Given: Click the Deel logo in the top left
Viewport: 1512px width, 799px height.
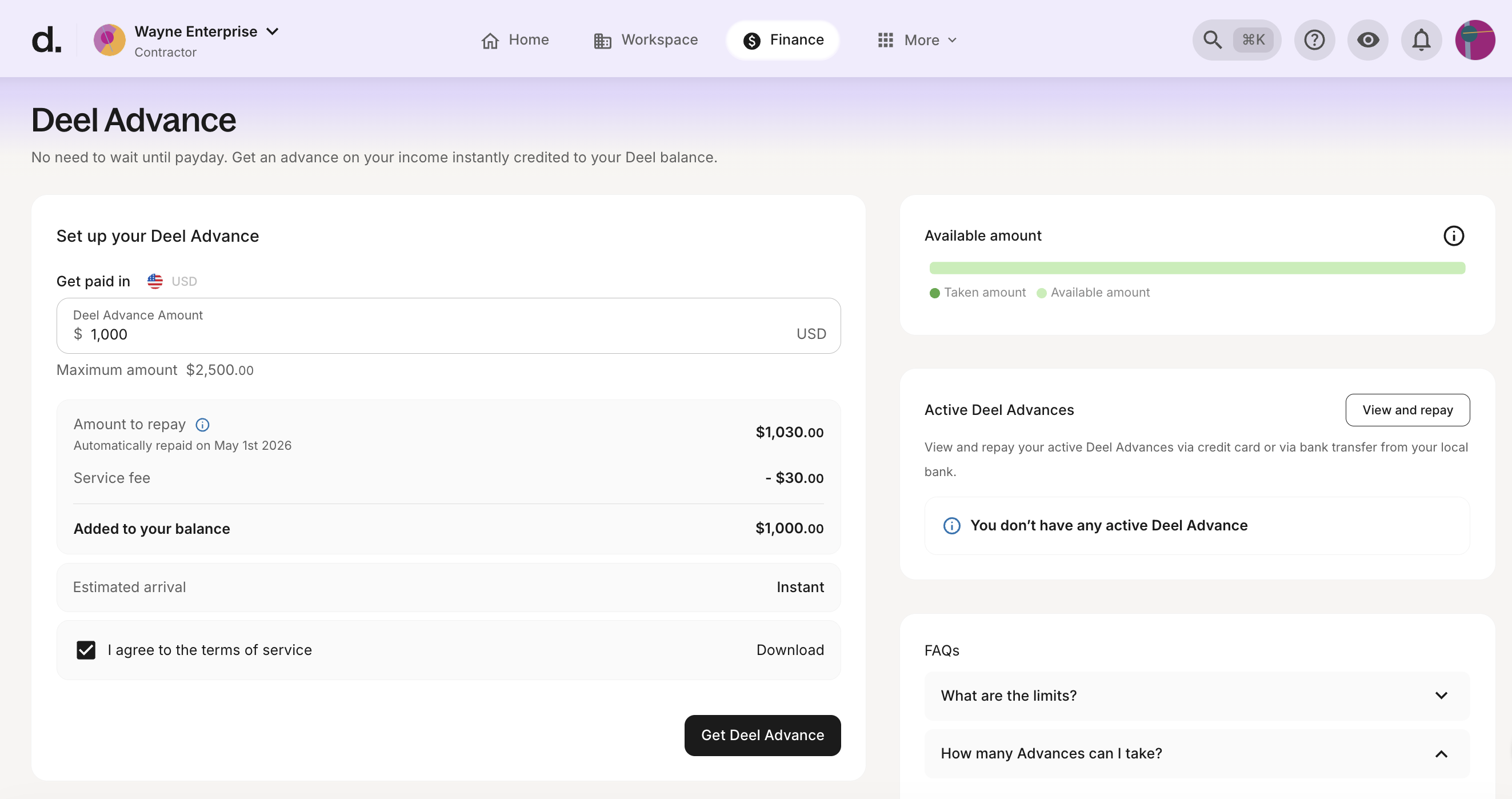Looking at the screenshot, I should pyautogui.click(x=46, y=39).
